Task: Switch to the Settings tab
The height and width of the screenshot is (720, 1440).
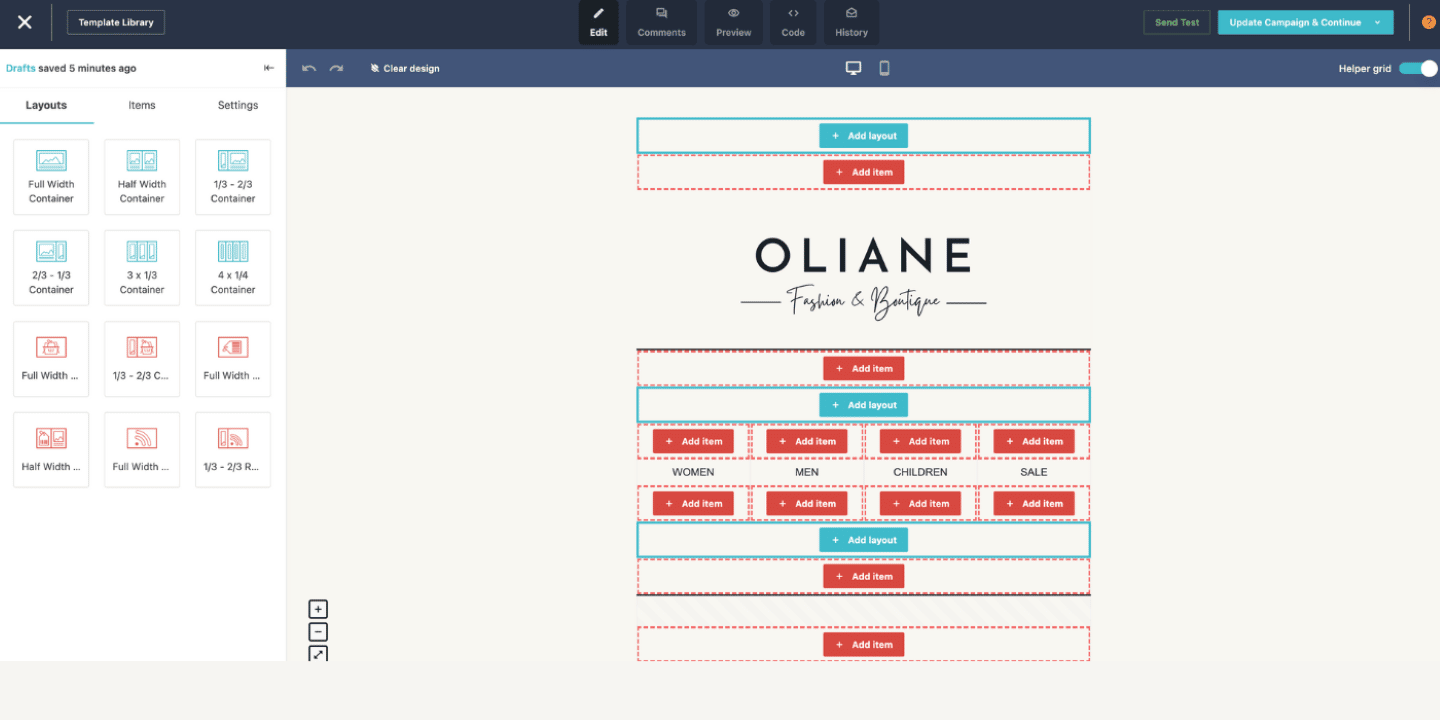Action: (238, 105)
